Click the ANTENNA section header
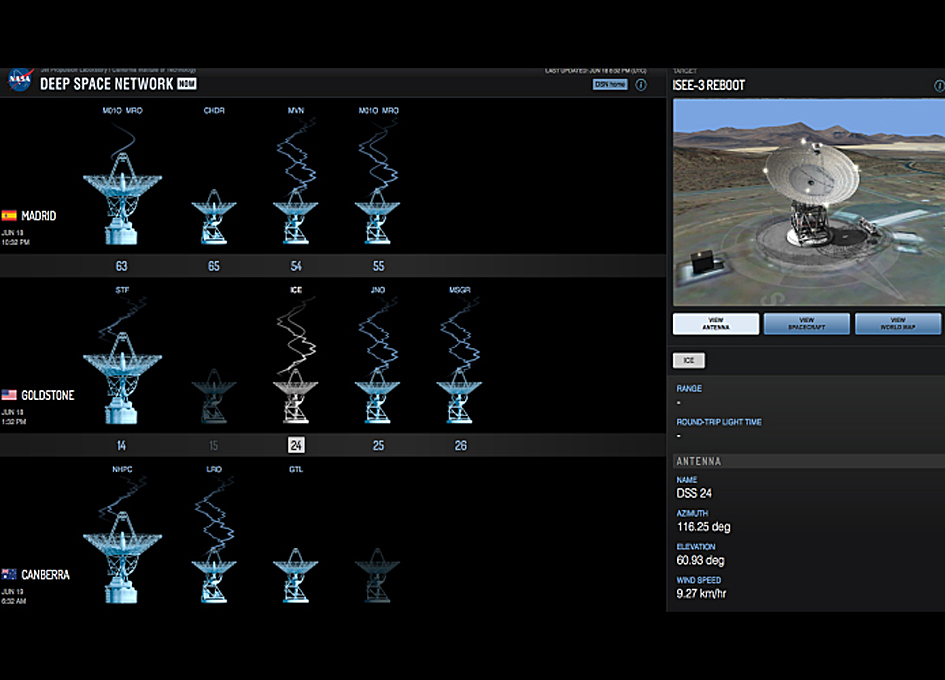945x680 pixels. click(699, 461)
